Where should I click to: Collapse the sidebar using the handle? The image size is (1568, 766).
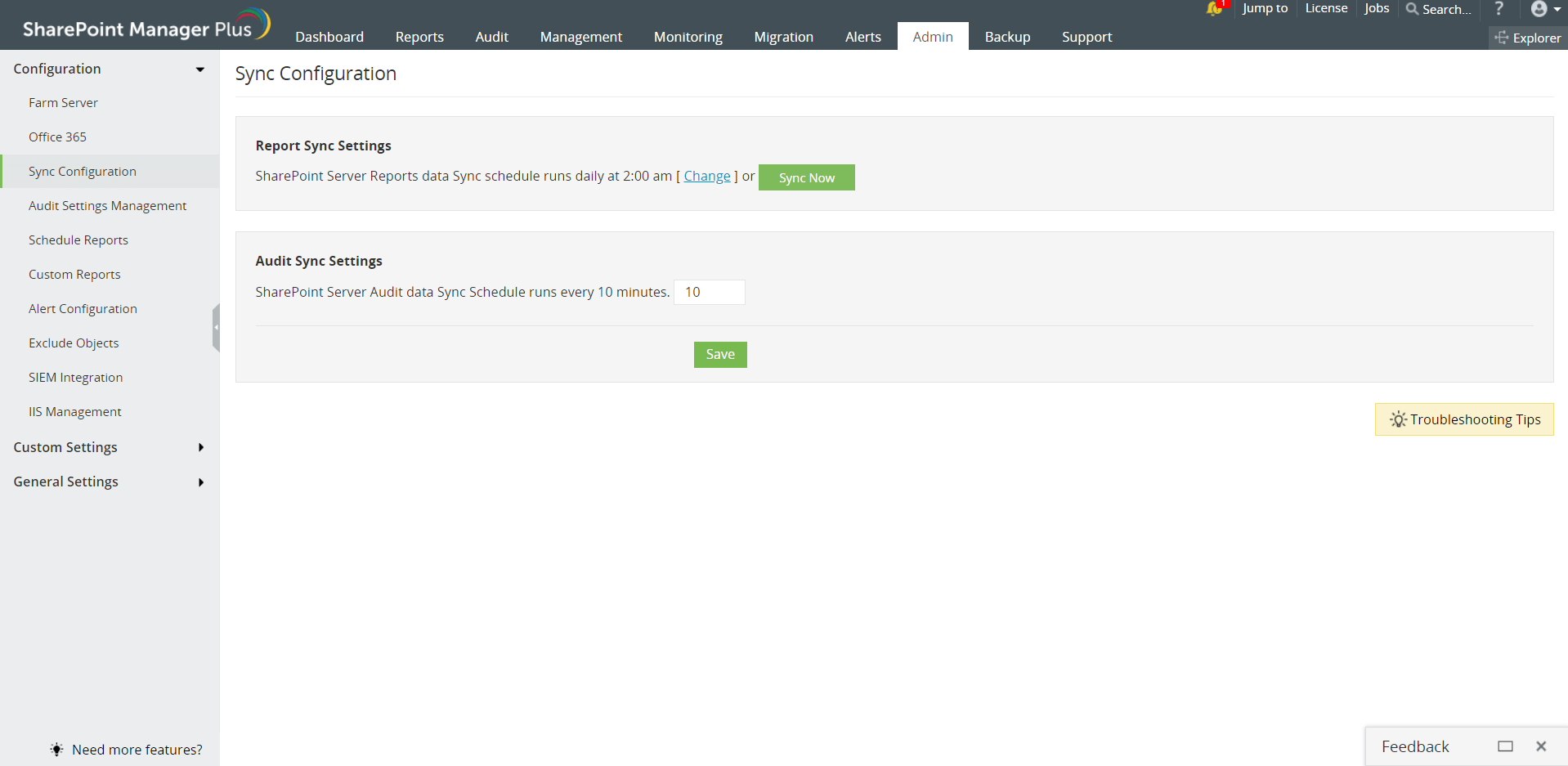coord(216,327)
